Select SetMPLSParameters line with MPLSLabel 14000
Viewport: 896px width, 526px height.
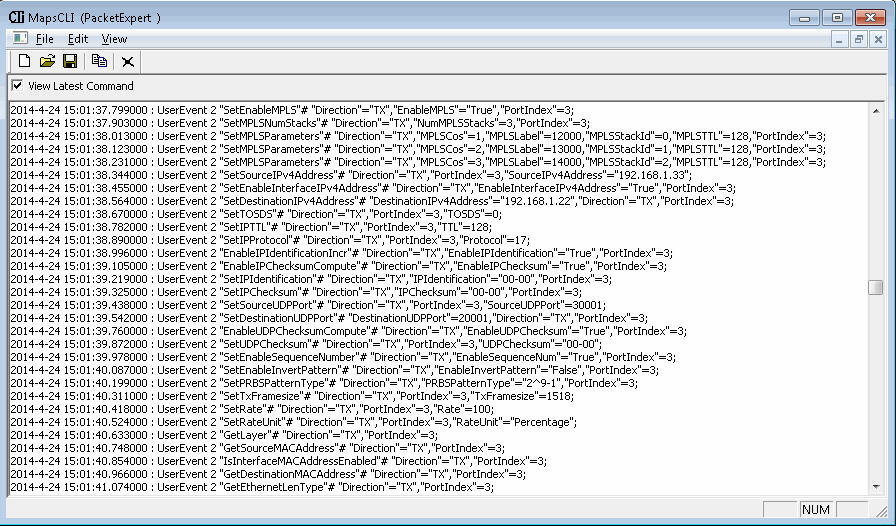(418, 162)
